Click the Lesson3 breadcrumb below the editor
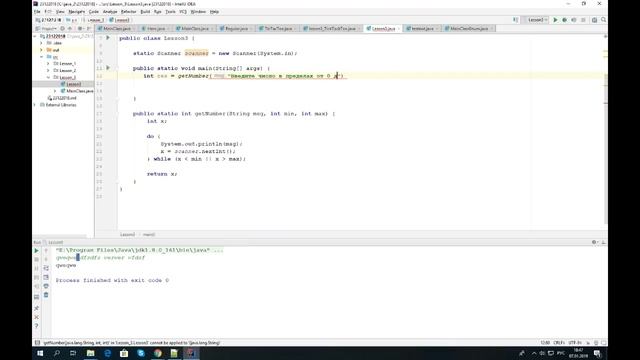The height and width of the screenshot is (360, 640). (x=127, y=235)
